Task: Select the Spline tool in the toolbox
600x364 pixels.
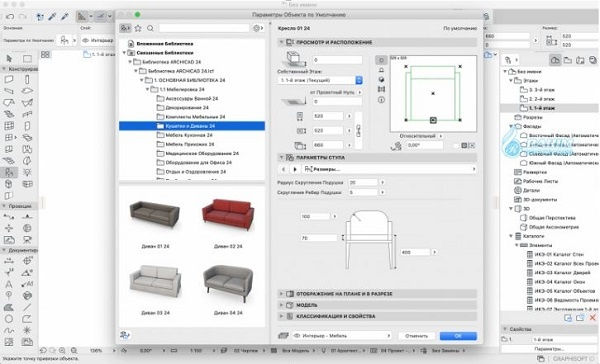Action: pyautogui.click(x=9, y=330)
